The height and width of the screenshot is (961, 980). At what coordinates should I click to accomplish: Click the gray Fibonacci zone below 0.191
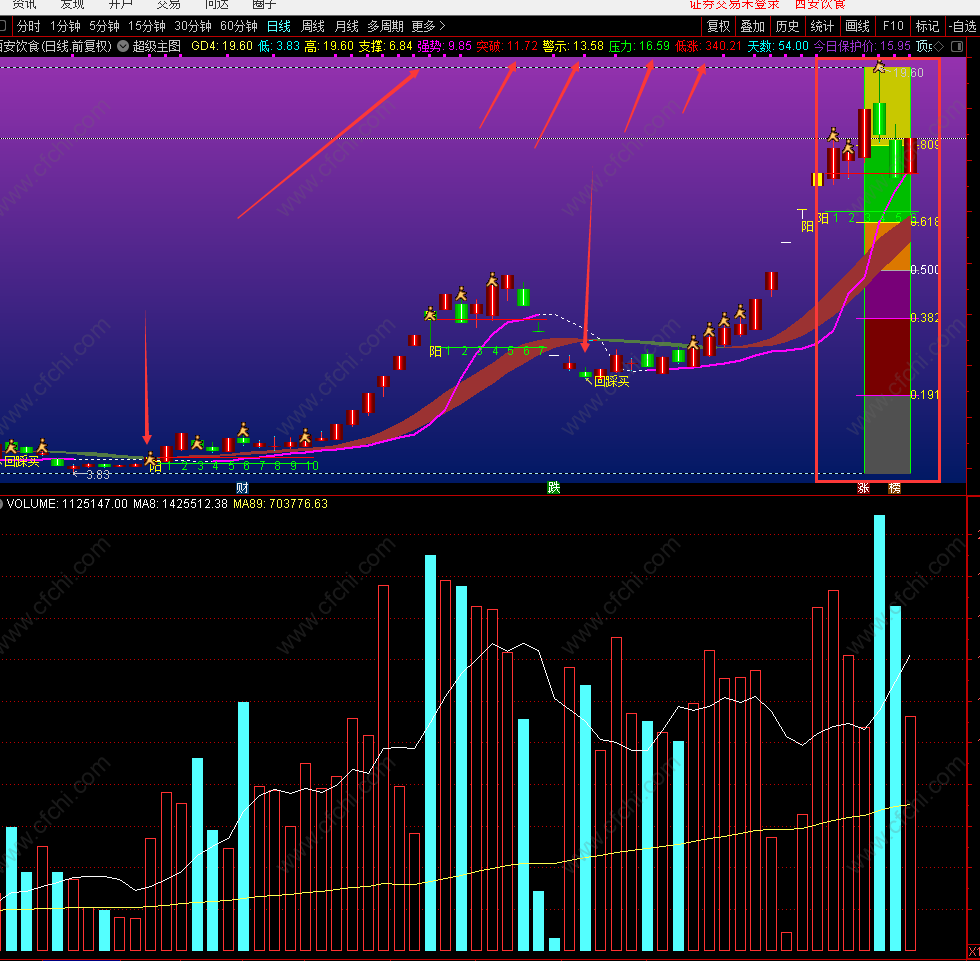(887, 434)
